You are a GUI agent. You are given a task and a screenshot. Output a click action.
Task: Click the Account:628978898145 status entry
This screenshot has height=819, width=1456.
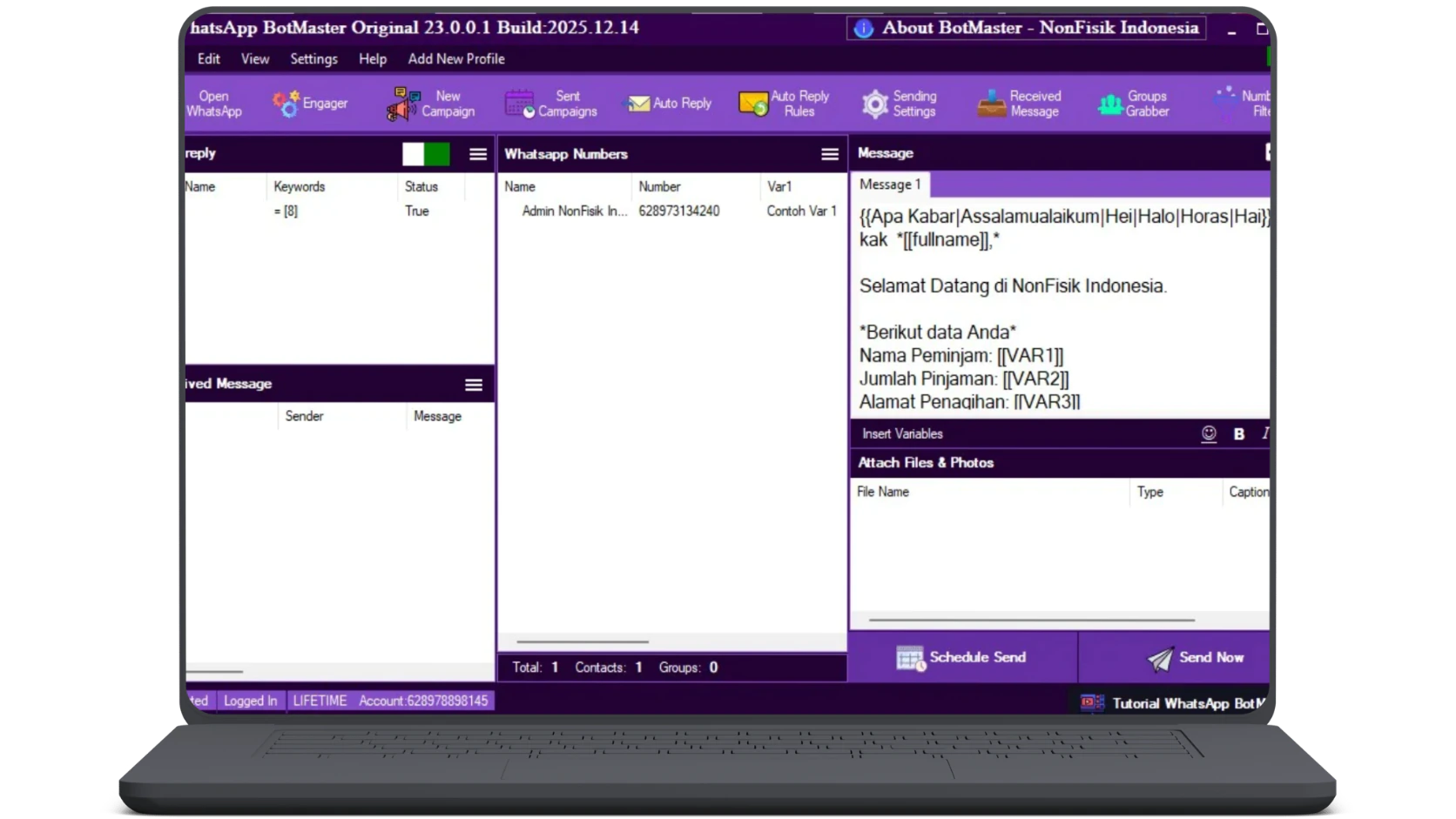click(423, 701)
